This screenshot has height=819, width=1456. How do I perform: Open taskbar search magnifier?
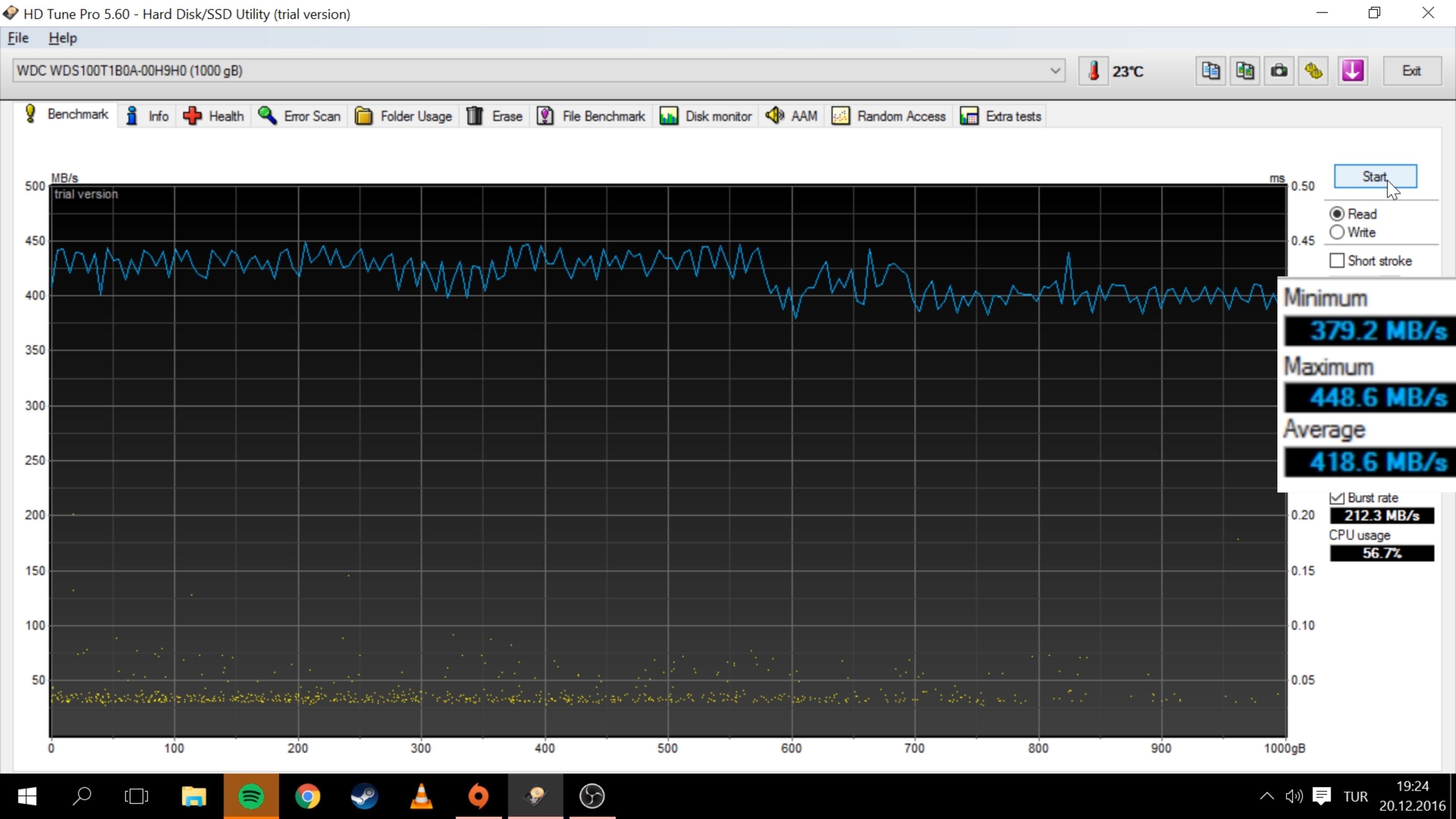(x=82, y=796)
